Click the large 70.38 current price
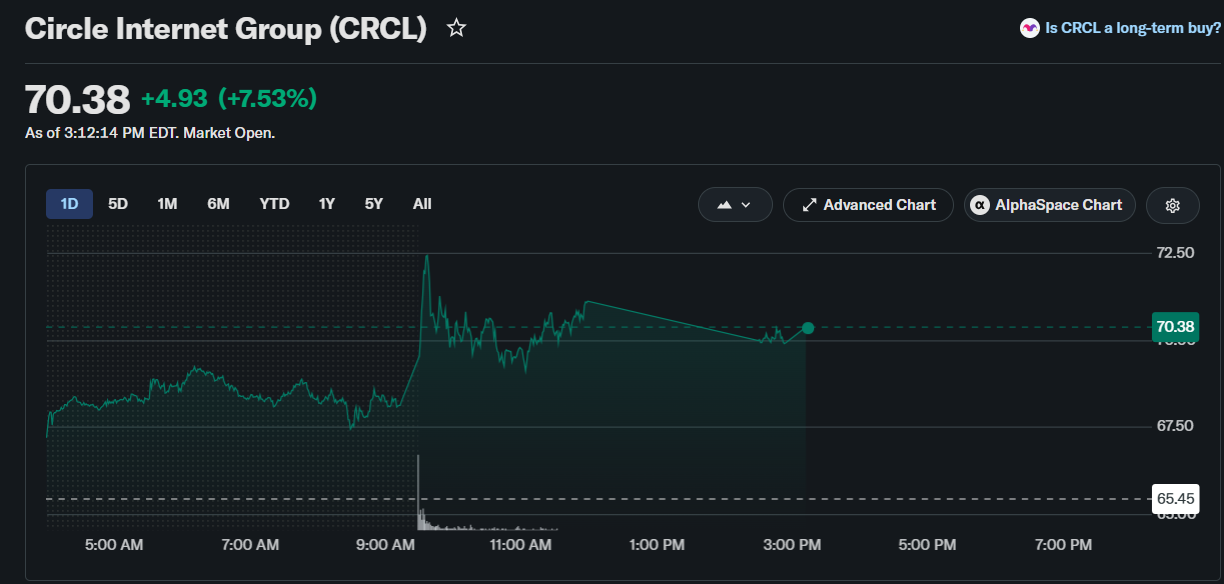 pos(77,99)
